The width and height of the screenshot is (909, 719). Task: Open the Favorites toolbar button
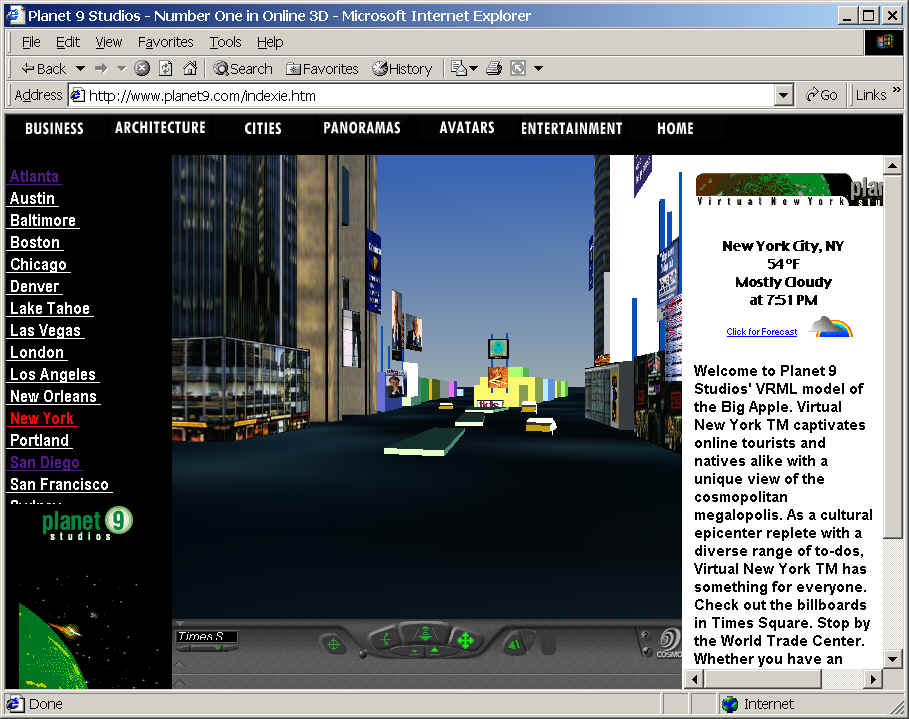[322, 69]
